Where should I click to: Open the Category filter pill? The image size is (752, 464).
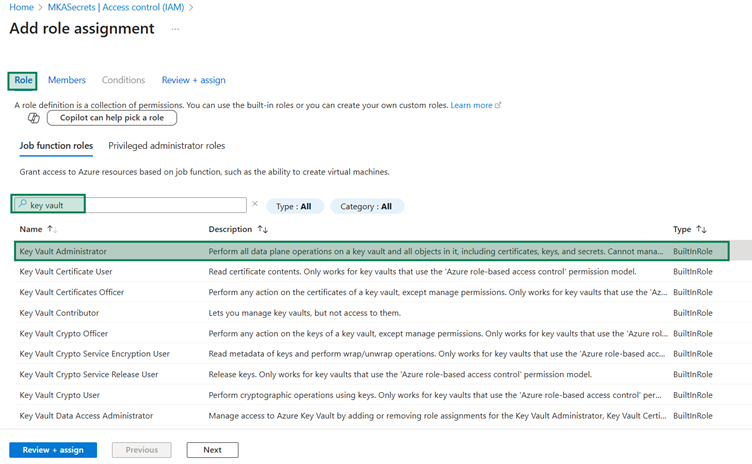coord(367,206)
